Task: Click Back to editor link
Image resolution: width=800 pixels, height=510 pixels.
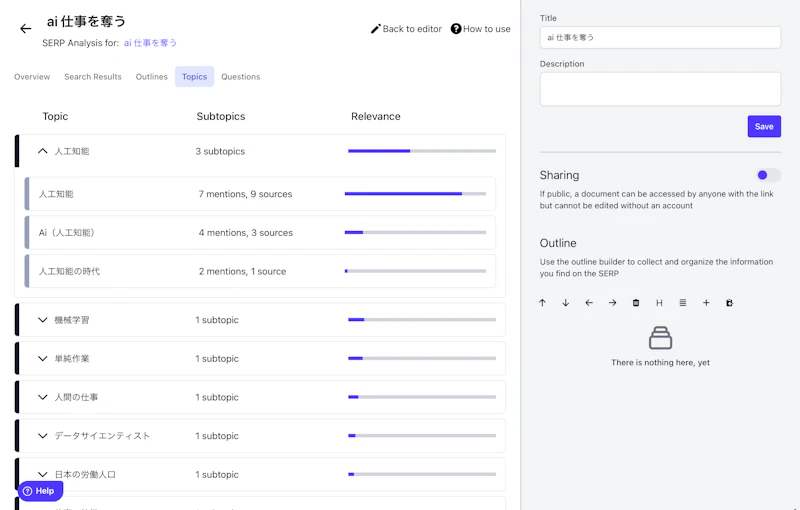Action: pyautogui.click(x=406, y=29)
